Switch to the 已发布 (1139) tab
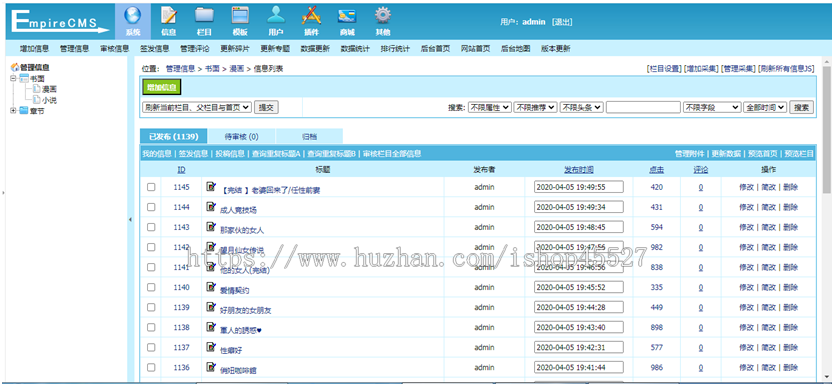Image resolution: width=834 pixels, height=386 pixels. pyautogui.click(x=173, y=137)
